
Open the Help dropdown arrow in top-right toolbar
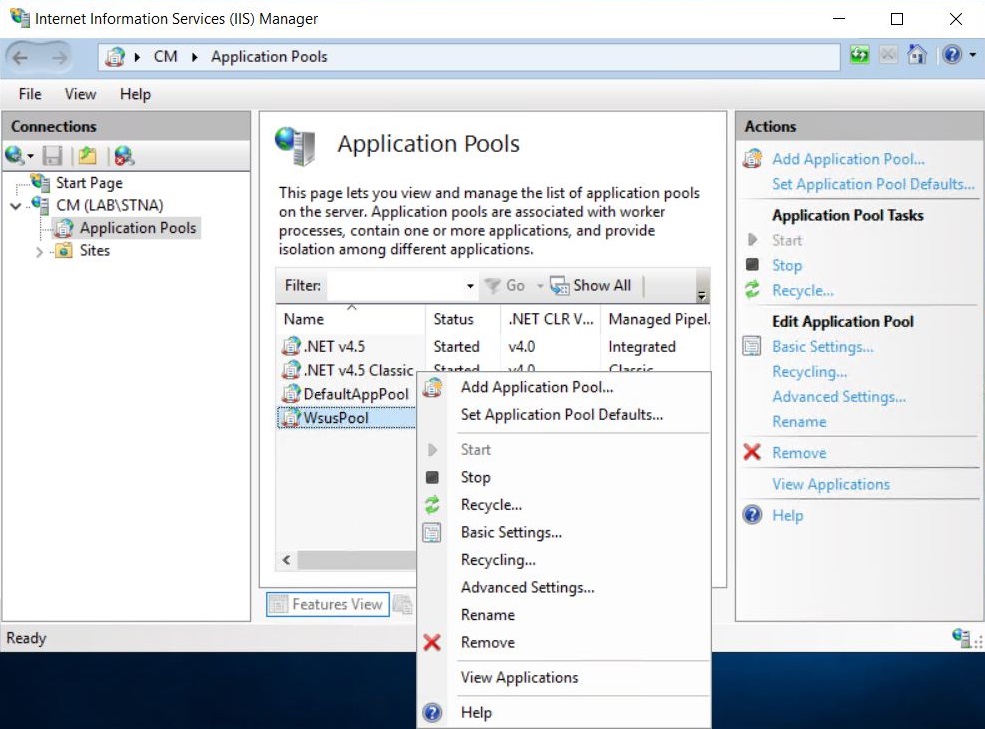973,56
